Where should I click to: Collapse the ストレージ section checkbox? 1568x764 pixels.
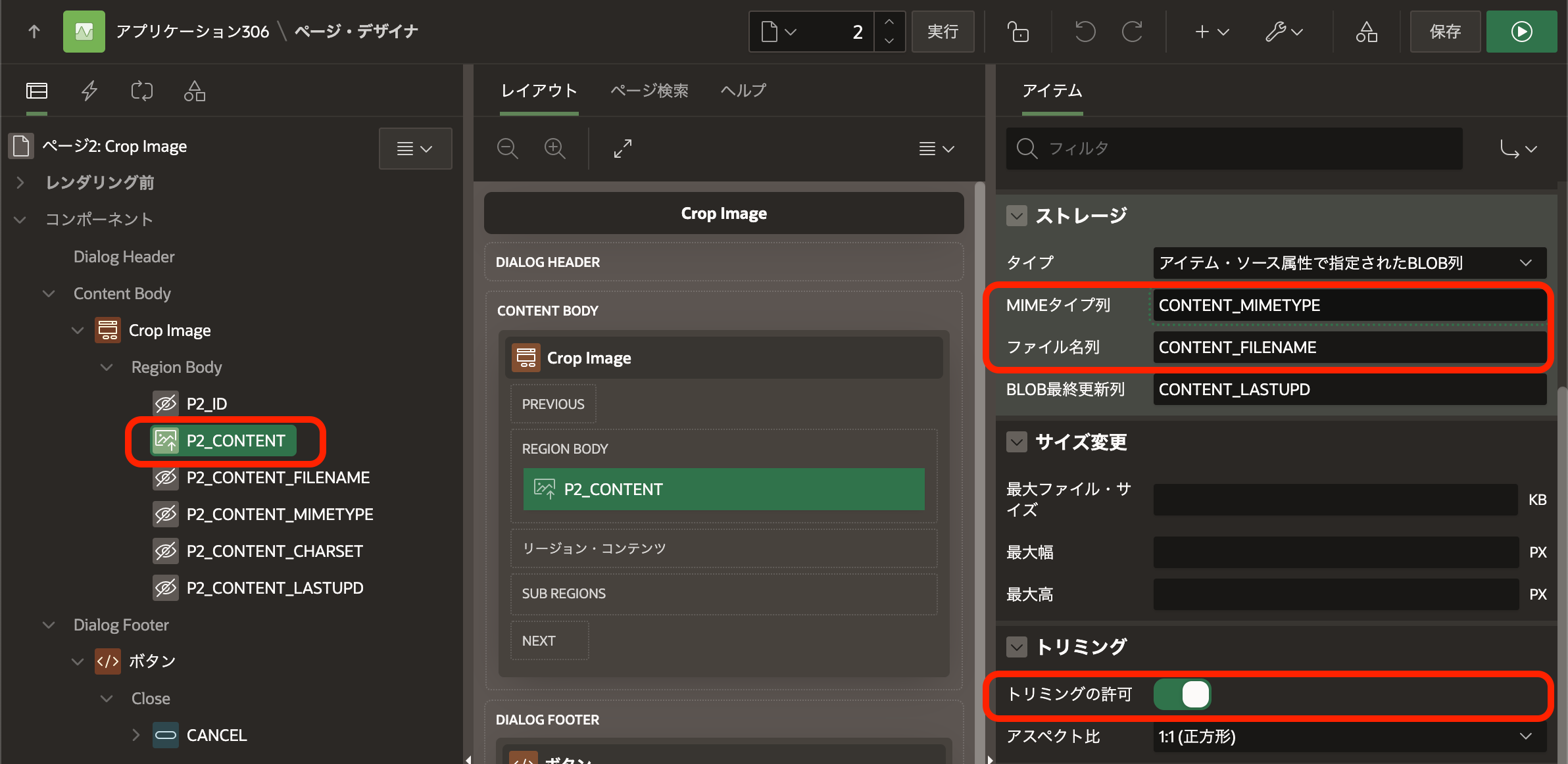(1017, 216)
